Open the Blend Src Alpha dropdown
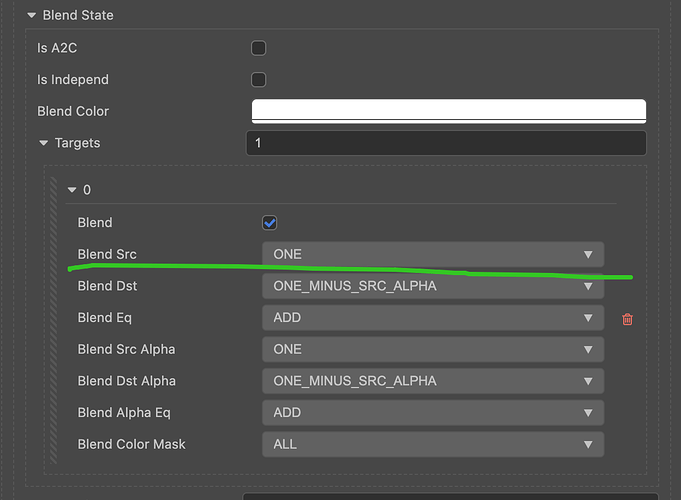The width and height of the screenshot is (681, 500). [433, 349]
